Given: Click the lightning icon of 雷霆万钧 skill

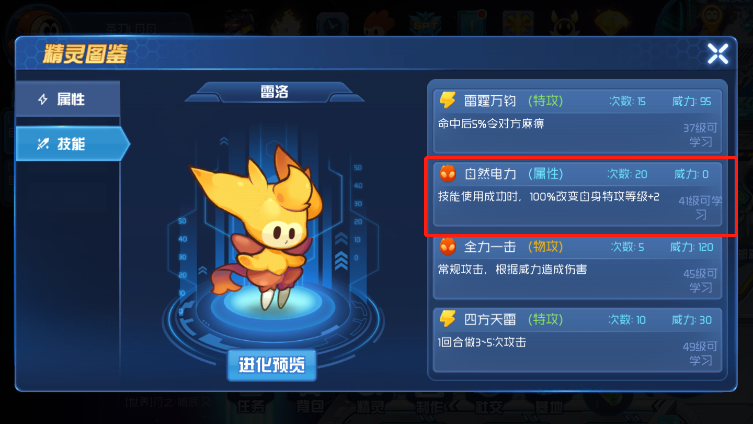Looking at the screenshot, I should click(447, 100).
